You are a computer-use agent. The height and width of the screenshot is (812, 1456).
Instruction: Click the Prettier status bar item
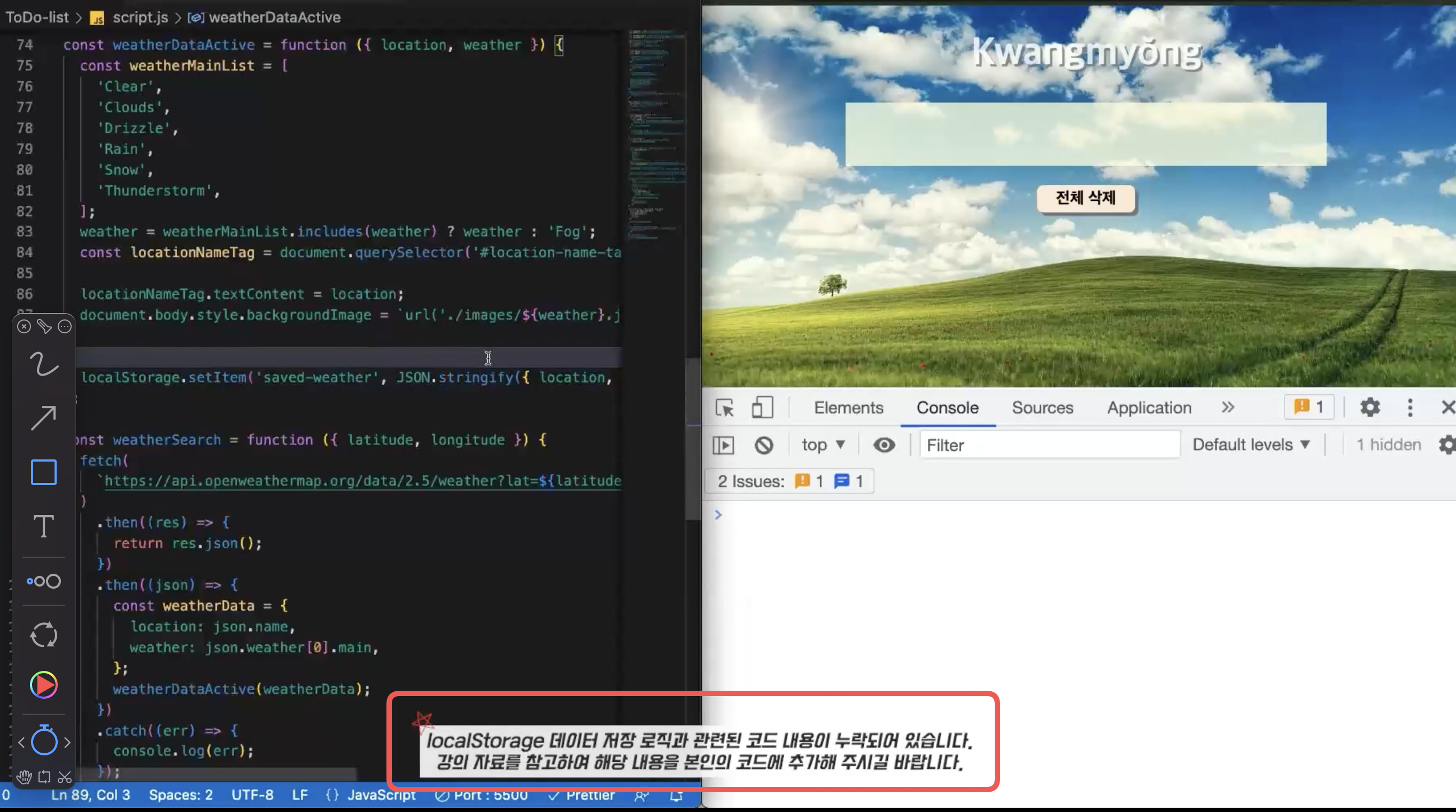click(581, 795)
